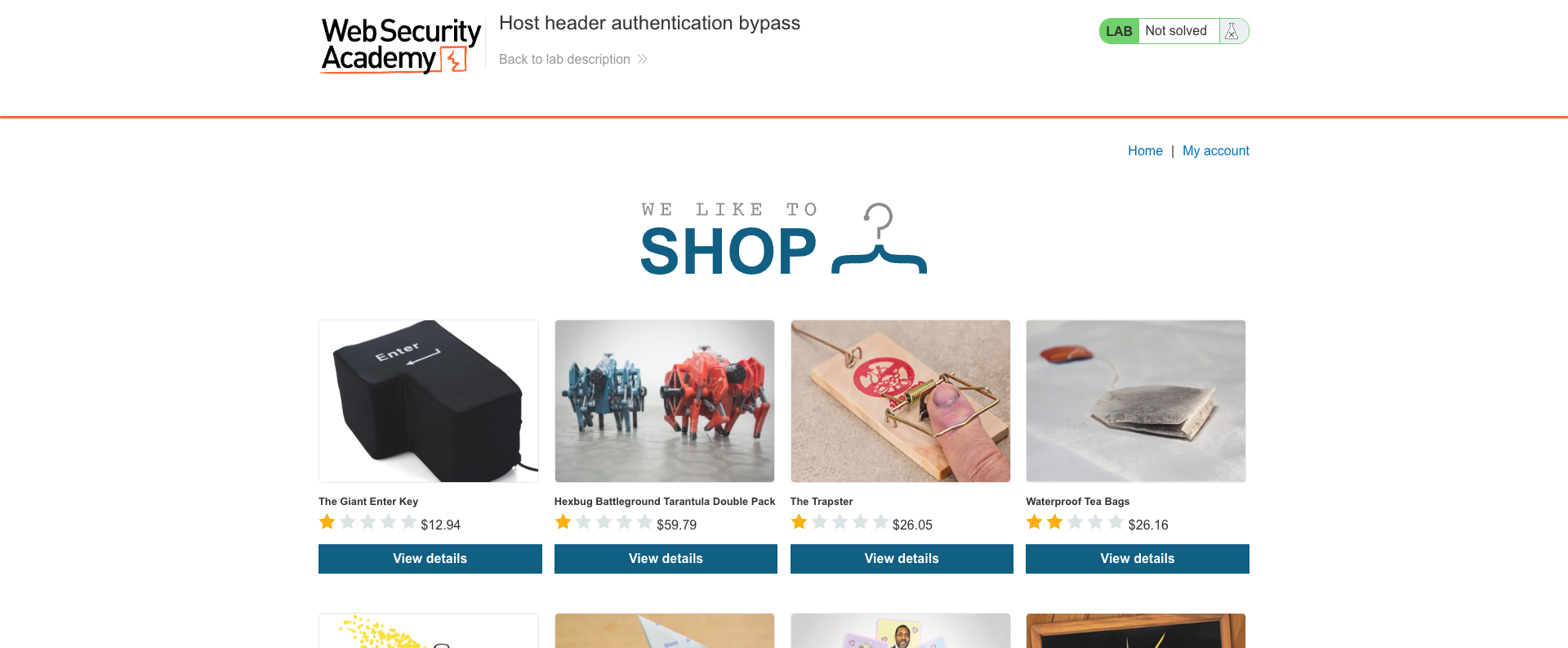Click the lab flask icon
The image size is (1568, 648).
tap(1232, 31)
